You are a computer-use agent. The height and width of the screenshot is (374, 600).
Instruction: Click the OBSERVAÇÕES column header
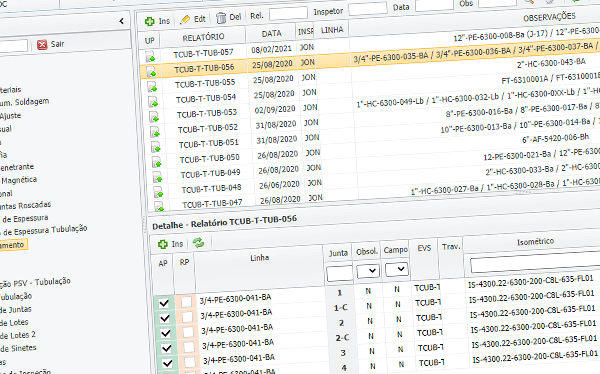(549, 17)
